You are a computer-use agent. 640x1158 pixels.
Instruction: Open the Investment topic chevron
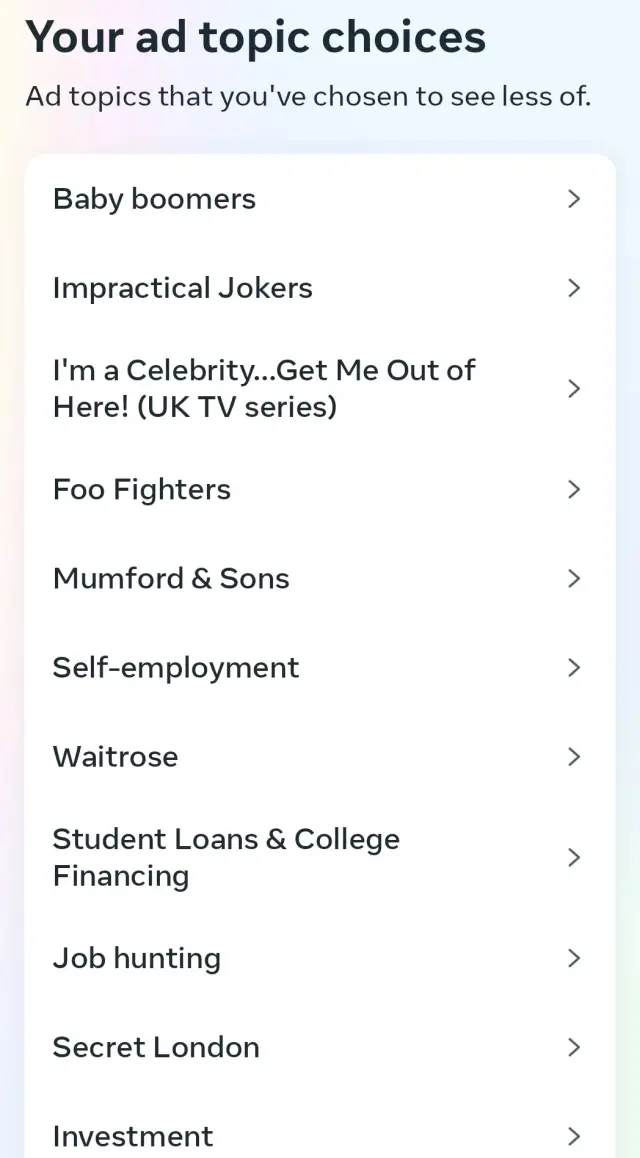(574, 1136)
